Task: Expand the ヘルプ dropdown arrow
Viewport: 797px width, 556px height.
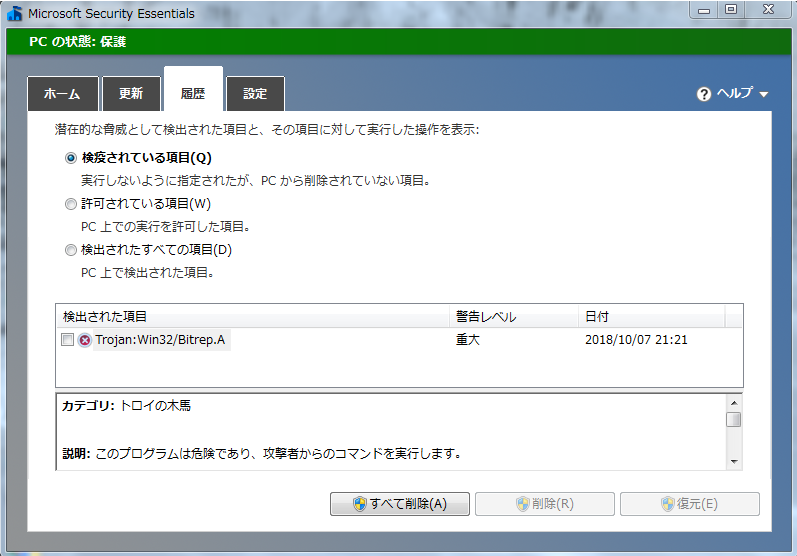Action: click(764, 95)
